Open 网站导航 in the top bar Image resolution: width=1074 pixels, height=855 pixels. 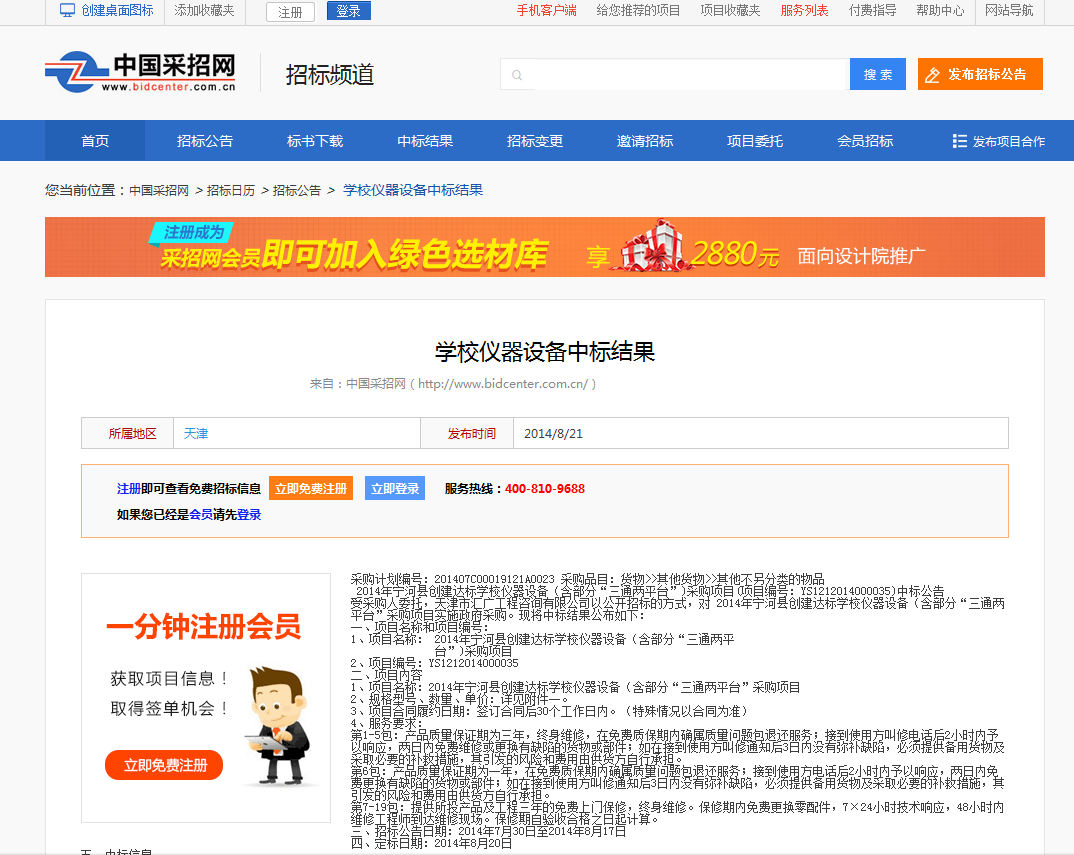click(x=1009, y=10)
